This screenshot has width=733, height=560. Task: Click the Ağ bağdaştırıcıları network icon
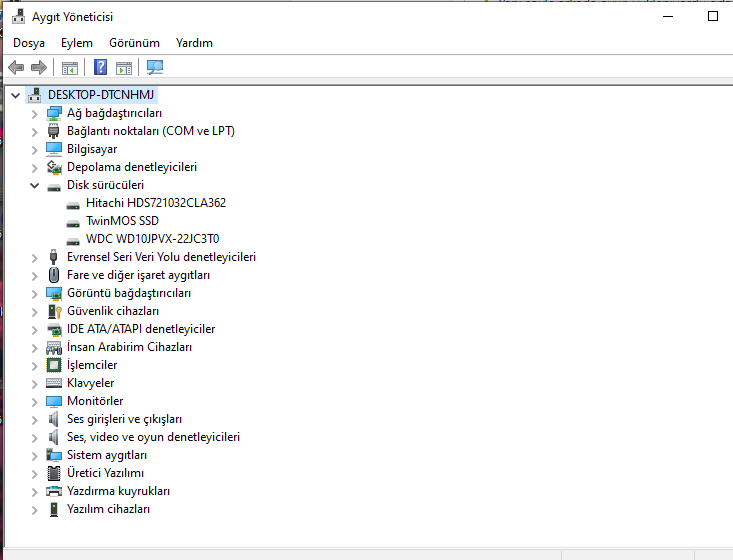point(54,113)
